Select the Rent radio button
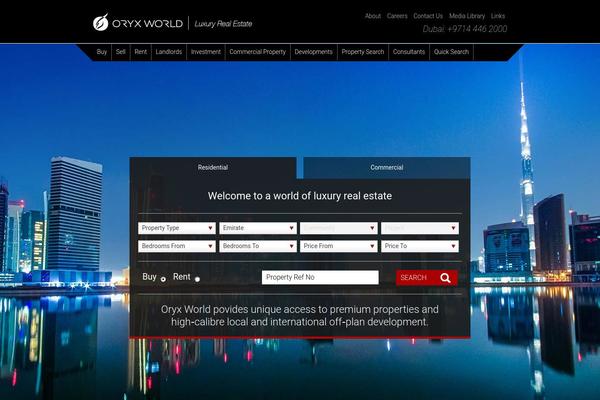 (197, 279)
